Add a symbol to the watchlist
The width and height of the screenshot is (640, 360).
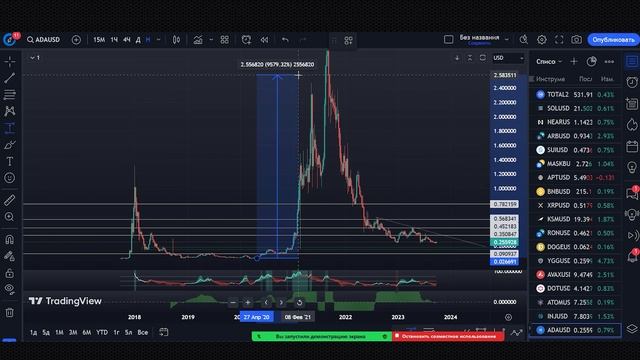(x=574, y=61)
